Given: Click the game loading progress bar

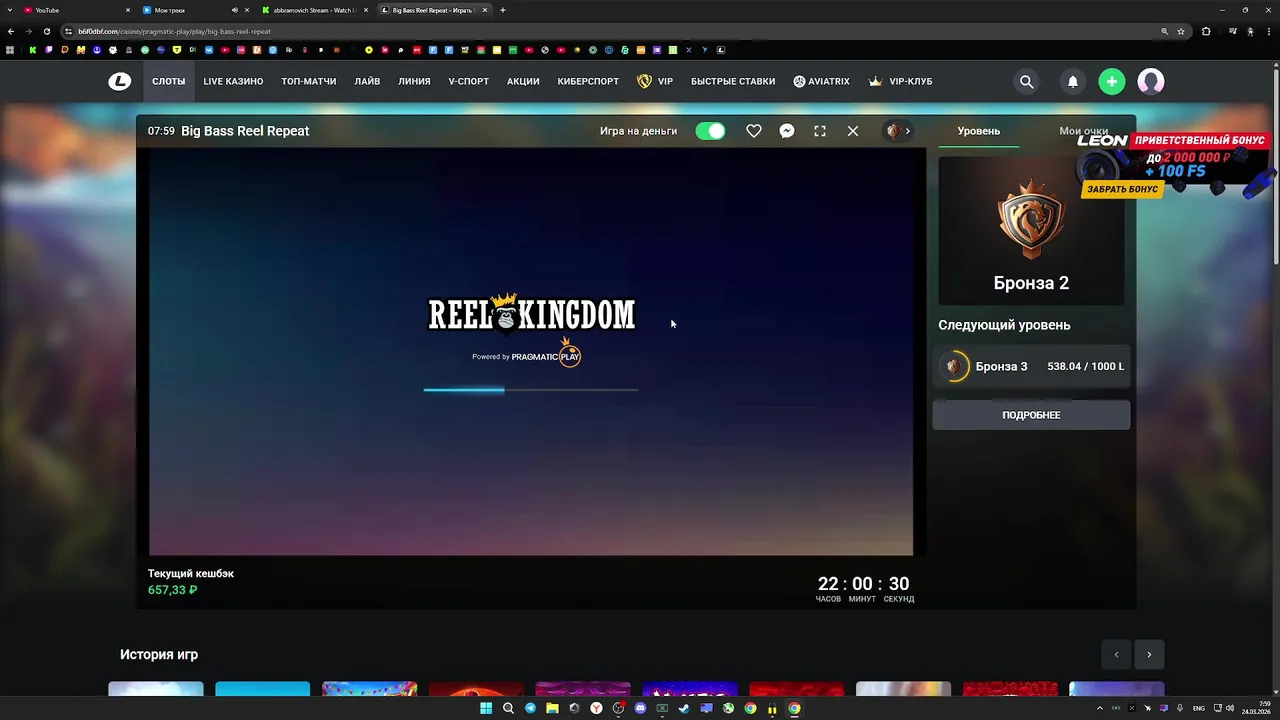Looking at the screenshot, I should 531,390.
